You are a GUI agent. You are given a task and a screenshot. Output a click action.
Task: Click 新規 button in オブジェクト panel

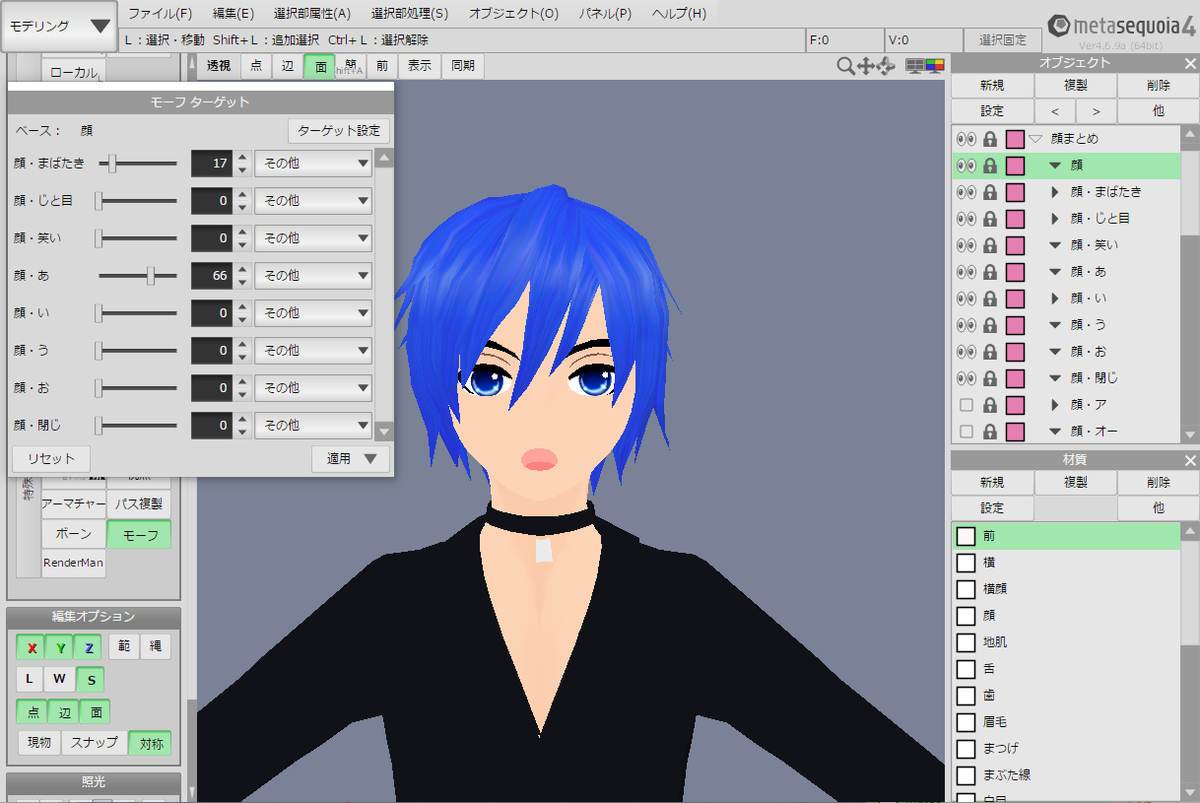click(x=992, y=86)
